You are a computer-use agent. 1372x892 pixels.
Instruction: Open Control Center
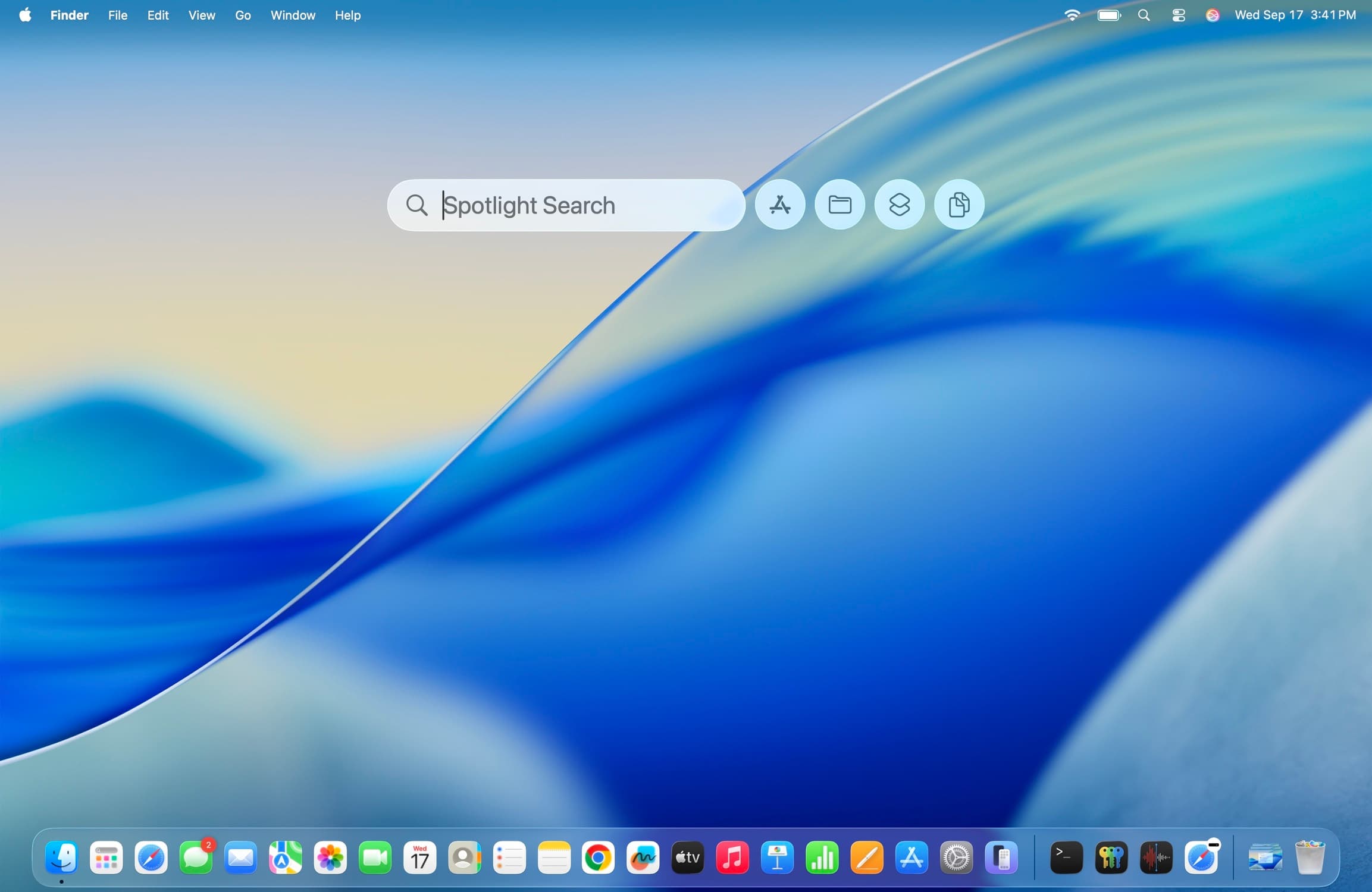pos(1178,14)
